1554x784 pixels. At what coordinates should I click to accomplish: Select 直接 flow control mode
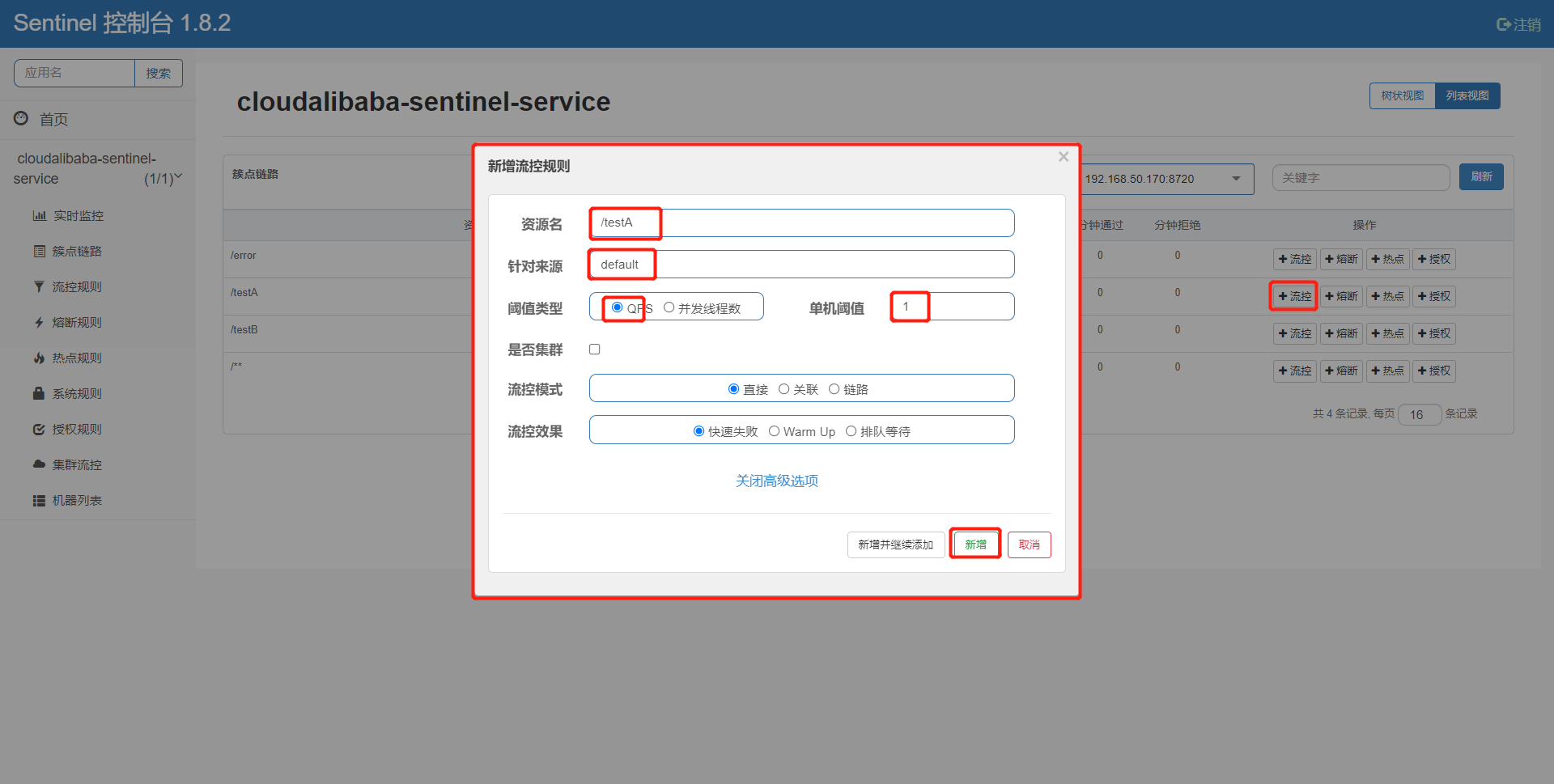pyautogui.click(x=734, y=389)
